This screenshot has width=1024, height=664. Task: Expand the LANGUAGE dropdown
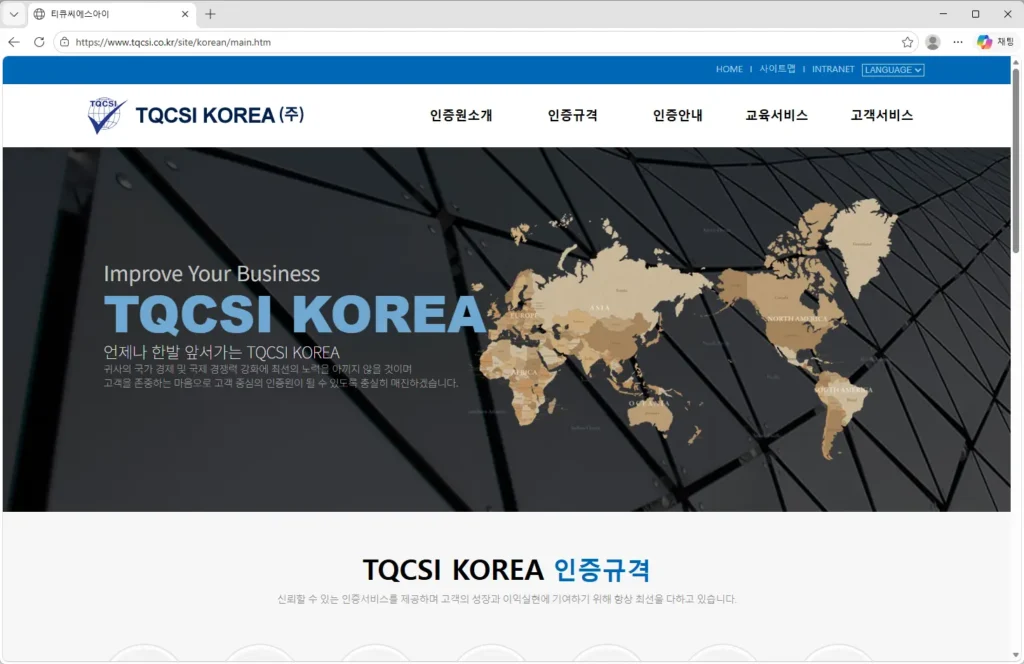[x=892, y=70]
